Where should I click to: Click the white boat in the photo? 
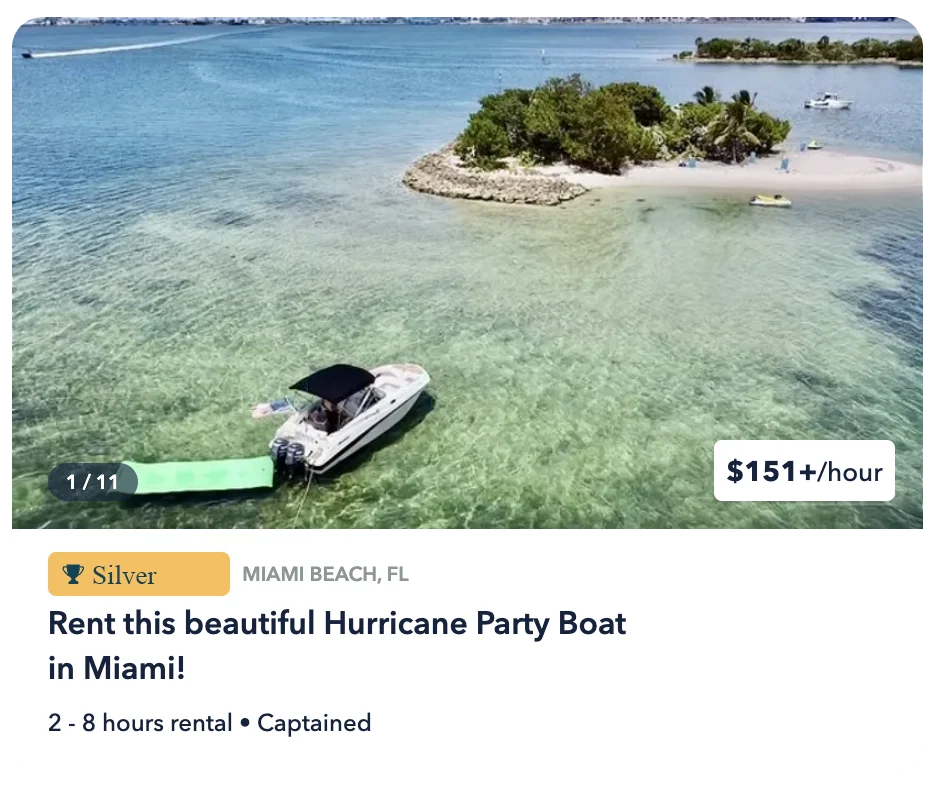(x=350, y=418)
